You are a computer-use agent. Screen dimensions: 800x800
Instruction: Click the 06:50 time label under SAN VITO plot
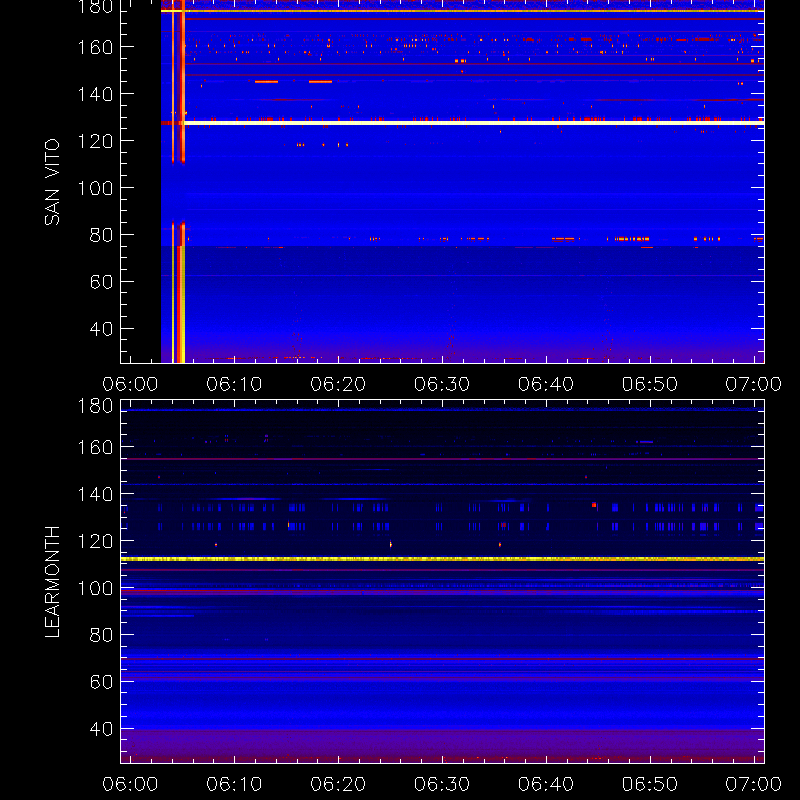tap(649, 384)
